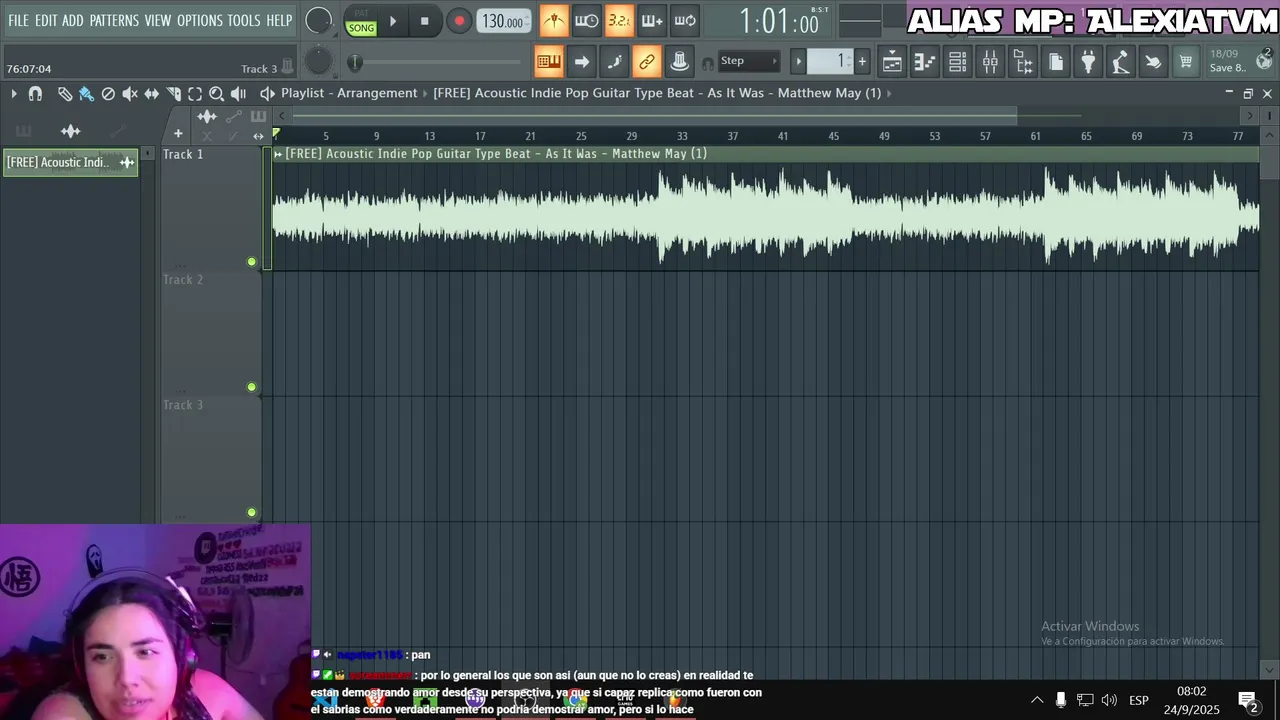
Task: Select the Delete tool
Action: point(108,93)
